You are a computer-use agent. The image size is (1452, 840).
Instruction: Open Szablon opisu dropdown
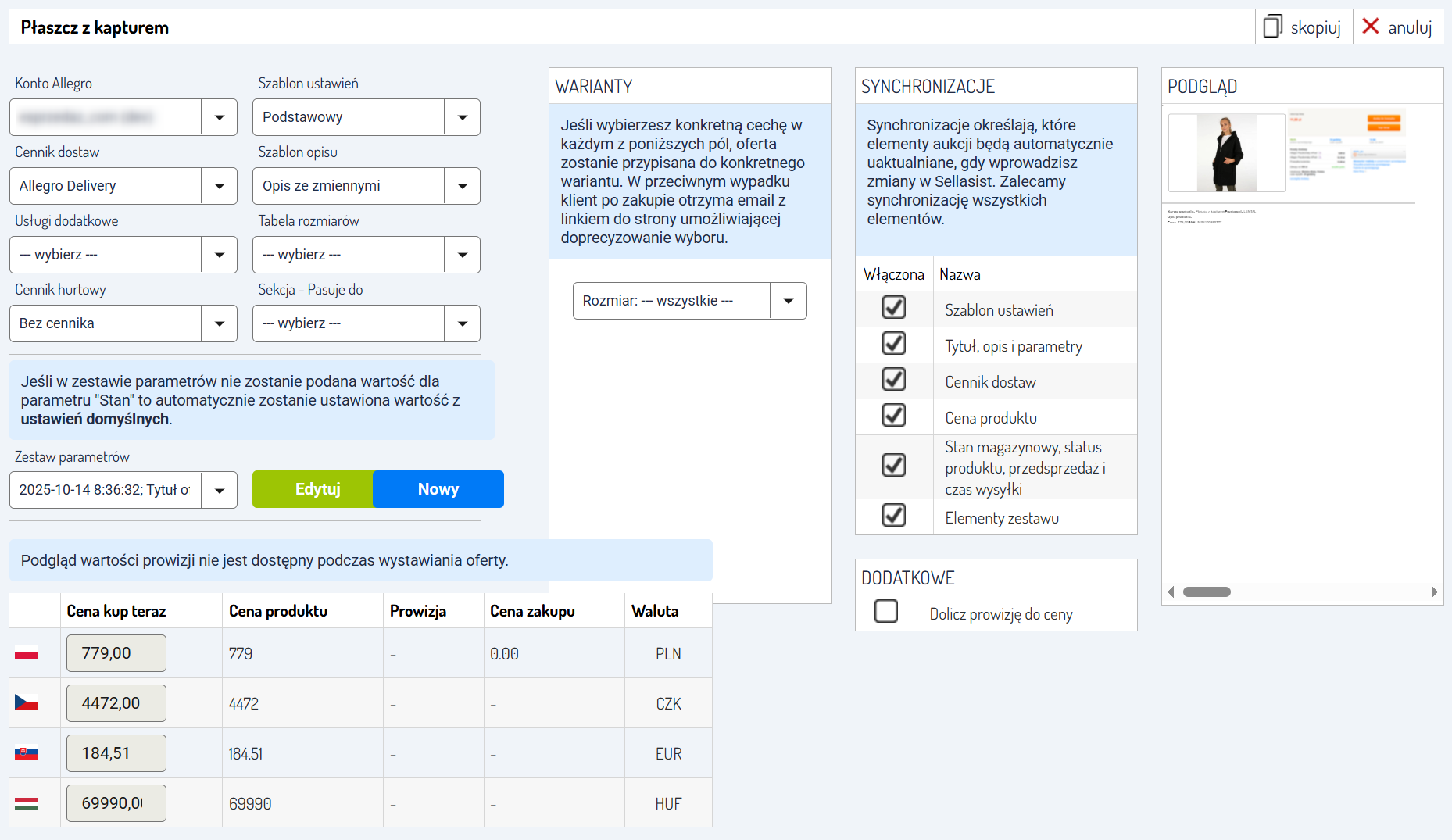(463, 186)
